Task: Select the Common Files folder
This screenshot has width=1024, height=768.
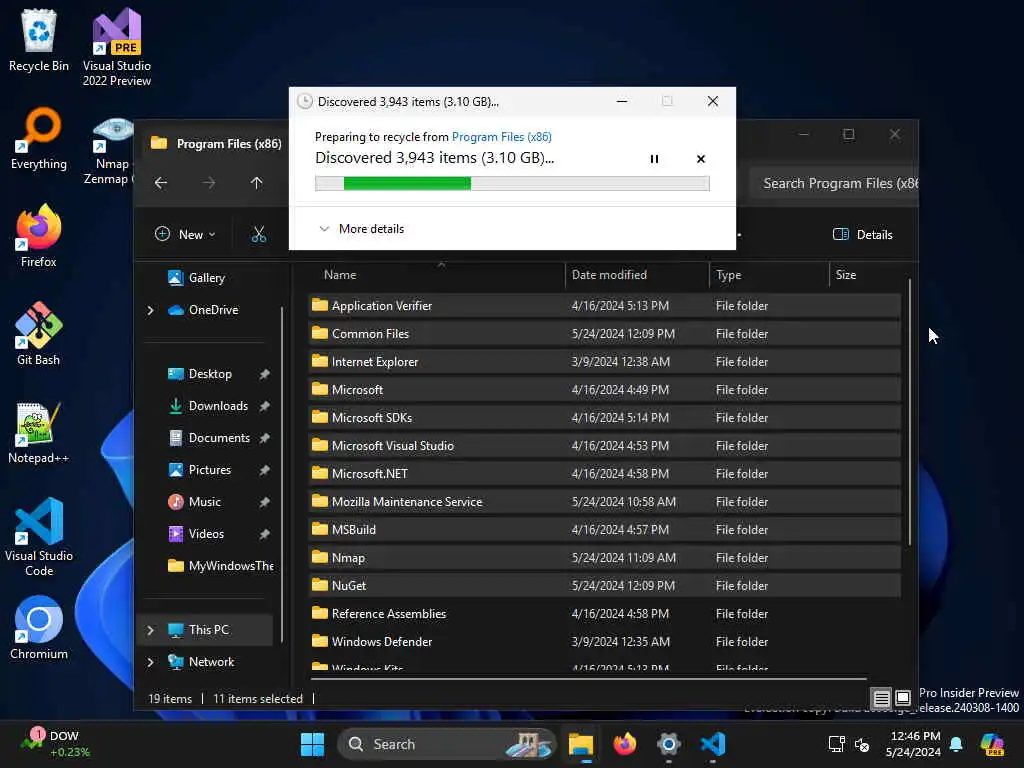Action: [604, 334]
